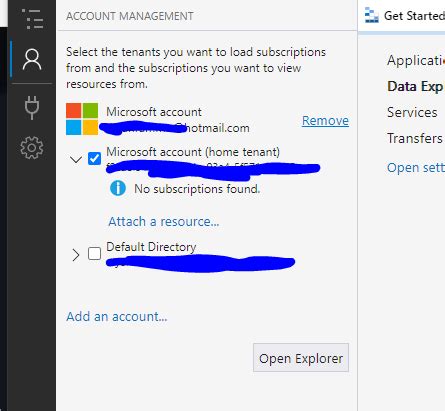Click the Microsoft logo next to the account

pos(82,119)
